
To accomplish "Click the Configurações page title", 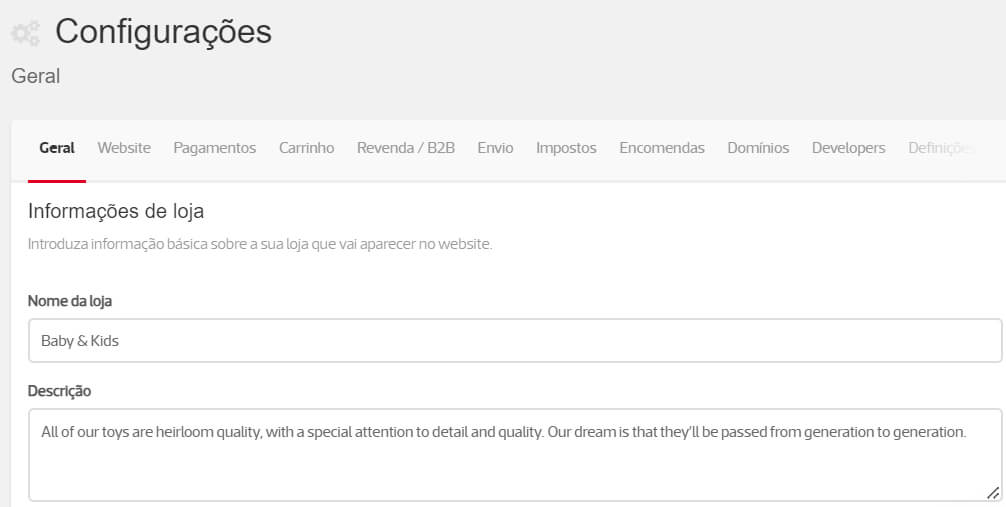I will coord(163,31).
